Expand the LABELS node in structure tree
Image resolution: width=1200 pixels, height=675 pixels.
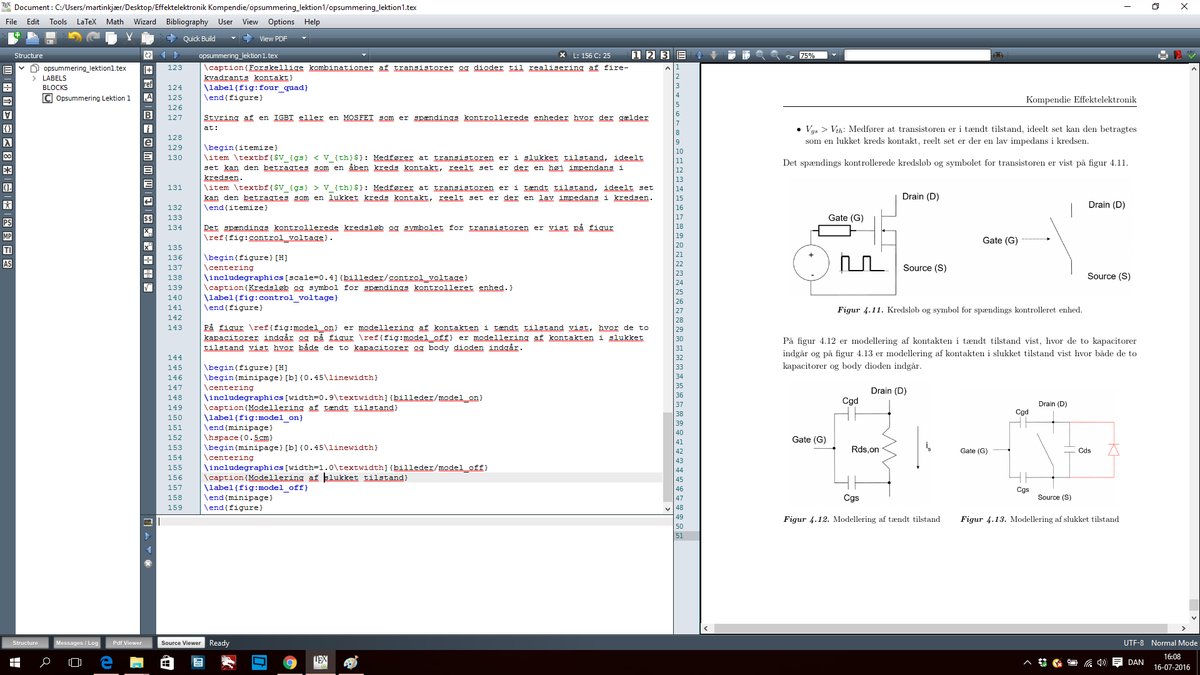point(34,77)
